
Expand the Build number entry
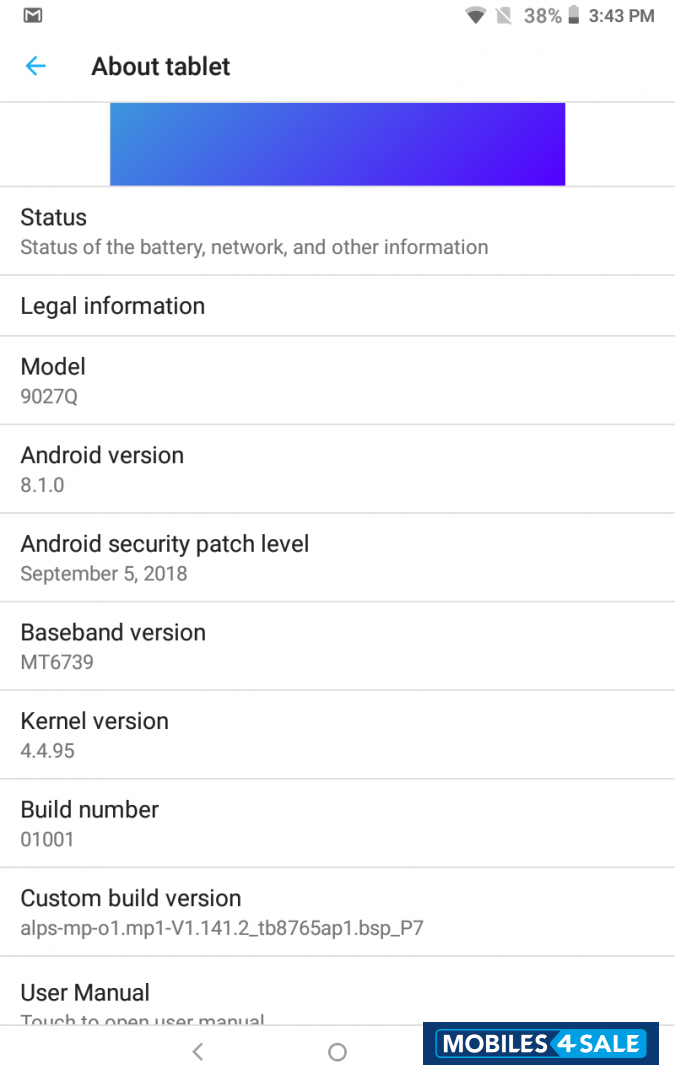point(337,822)
